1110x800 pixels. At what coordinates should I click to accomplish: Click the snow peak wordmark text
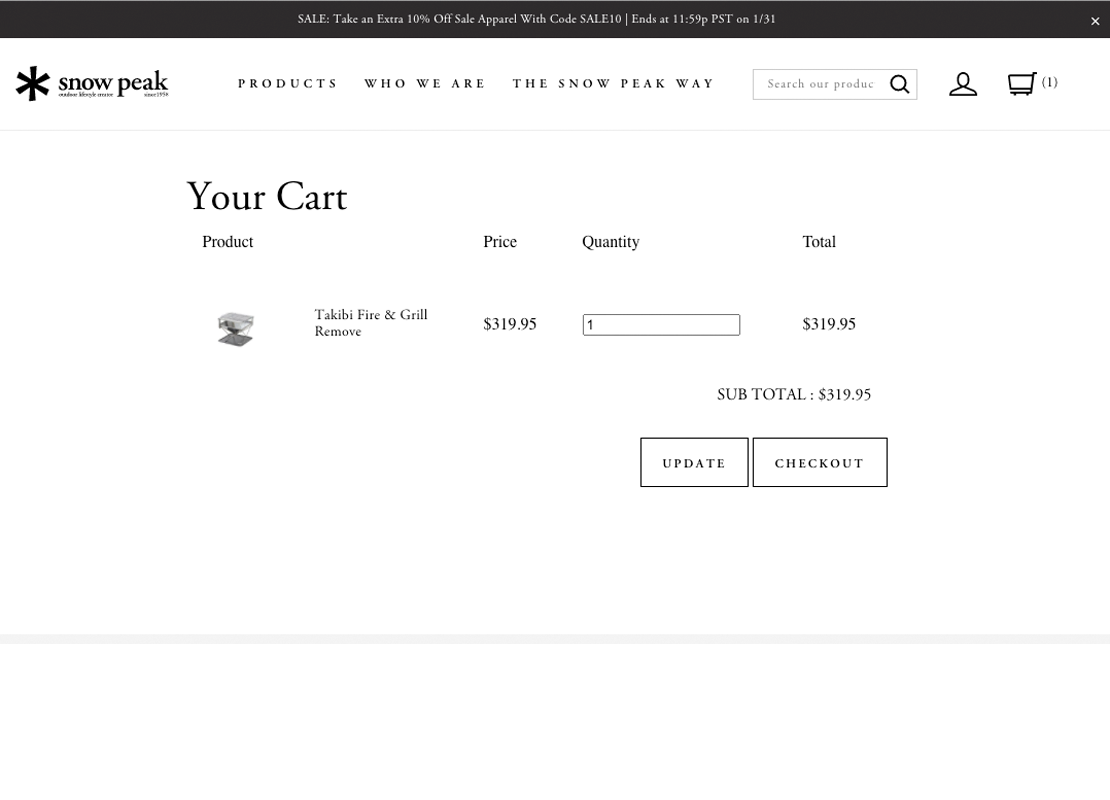113,82
